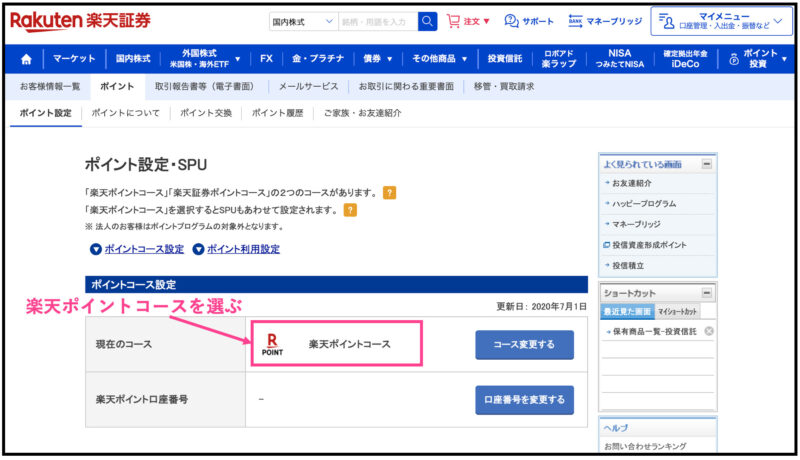Select the ポイント tab

[x=117, y=87]
